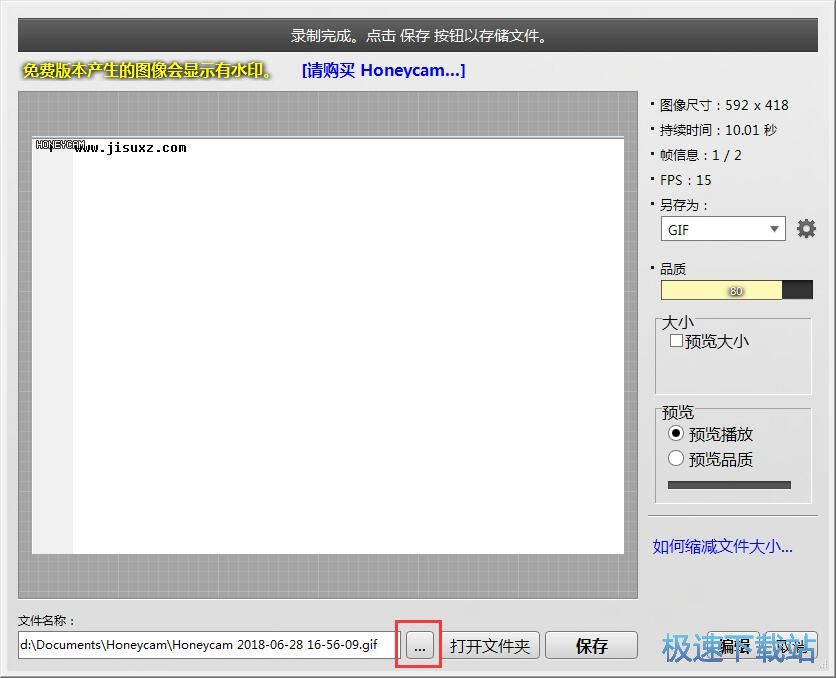Click the recorded GIF preview image
Image resolution: width=836 pixels, height=678 pixels.
[328, 345]
